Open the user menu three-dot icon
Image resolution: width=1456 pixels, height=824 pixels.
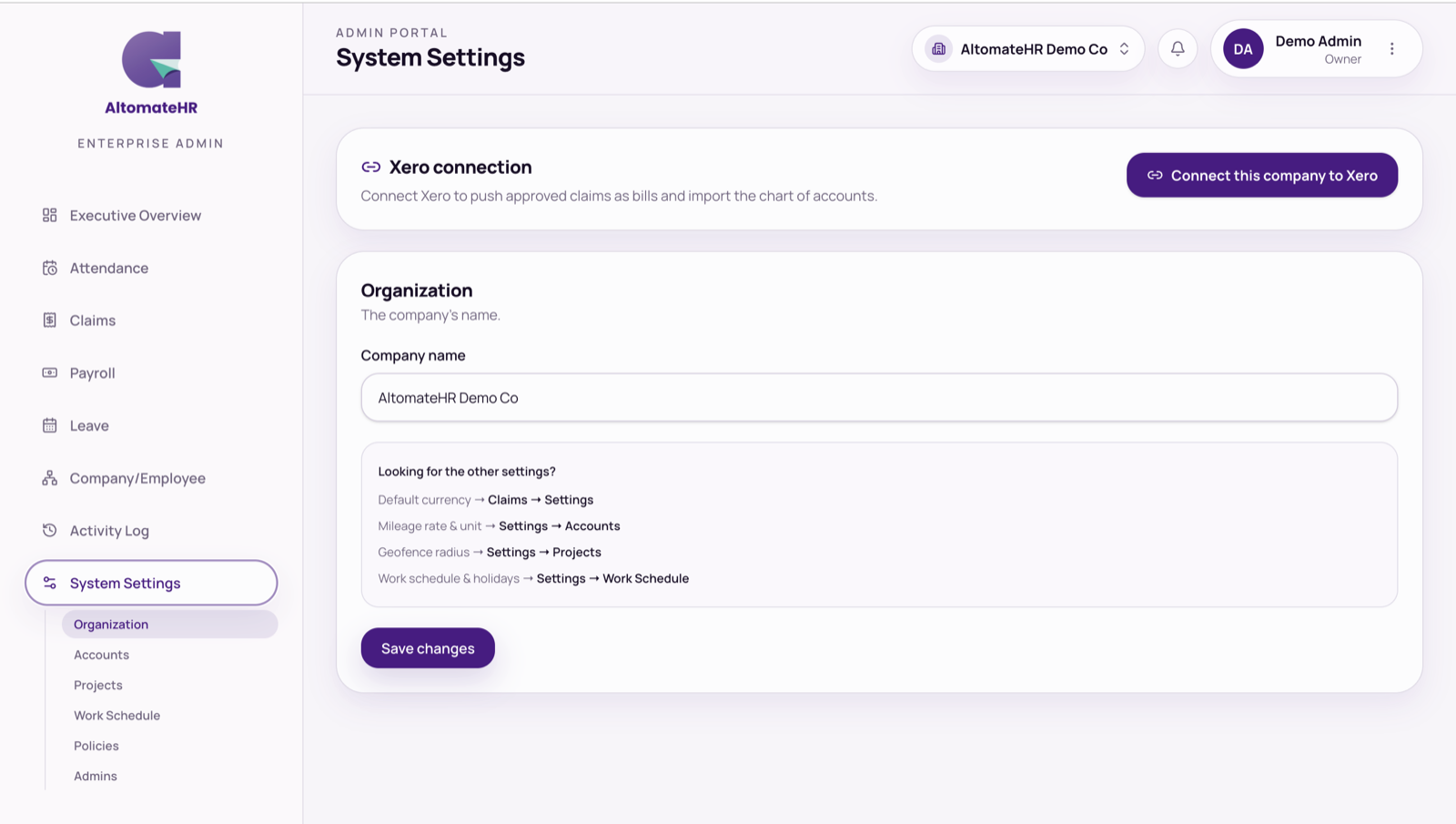click(x=1391, y=49)
